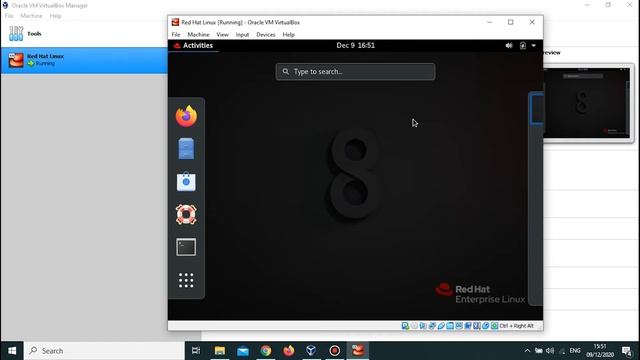The image size is (640, 360).
Task: Open the Dec 9 16:51 clock menu
Action: 356,45
